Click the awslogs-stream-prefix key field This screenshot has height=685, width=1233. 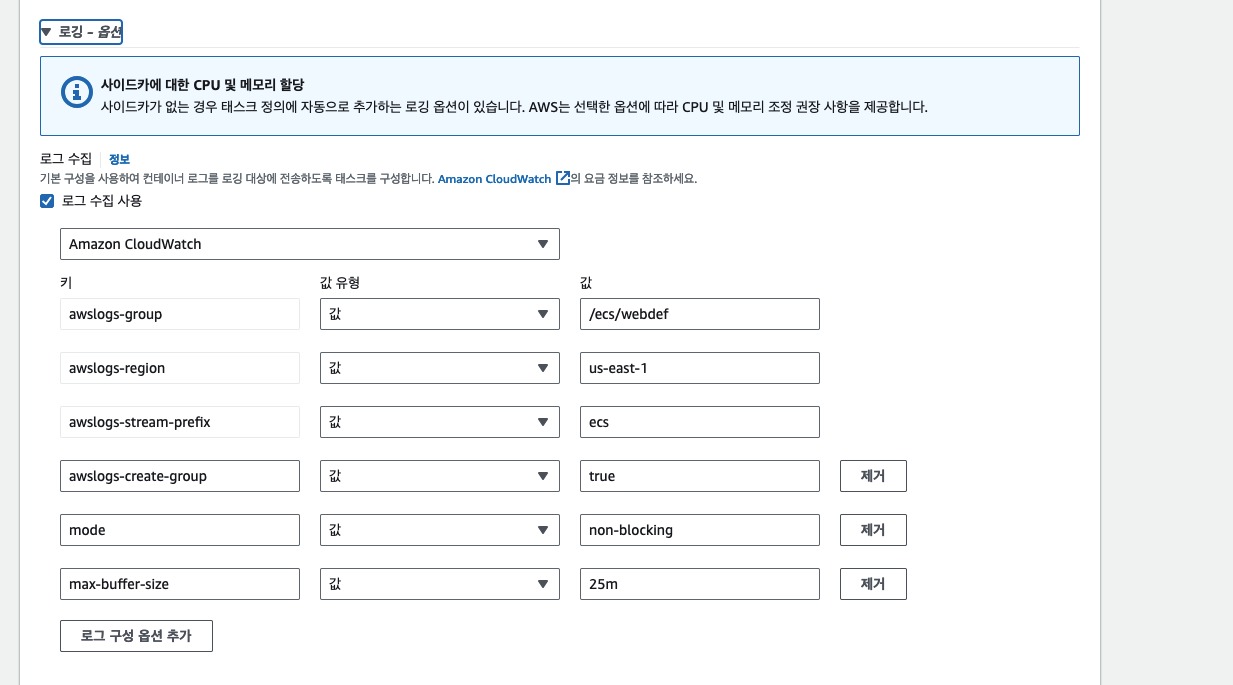pyautogui.click(x=180, y=422)
